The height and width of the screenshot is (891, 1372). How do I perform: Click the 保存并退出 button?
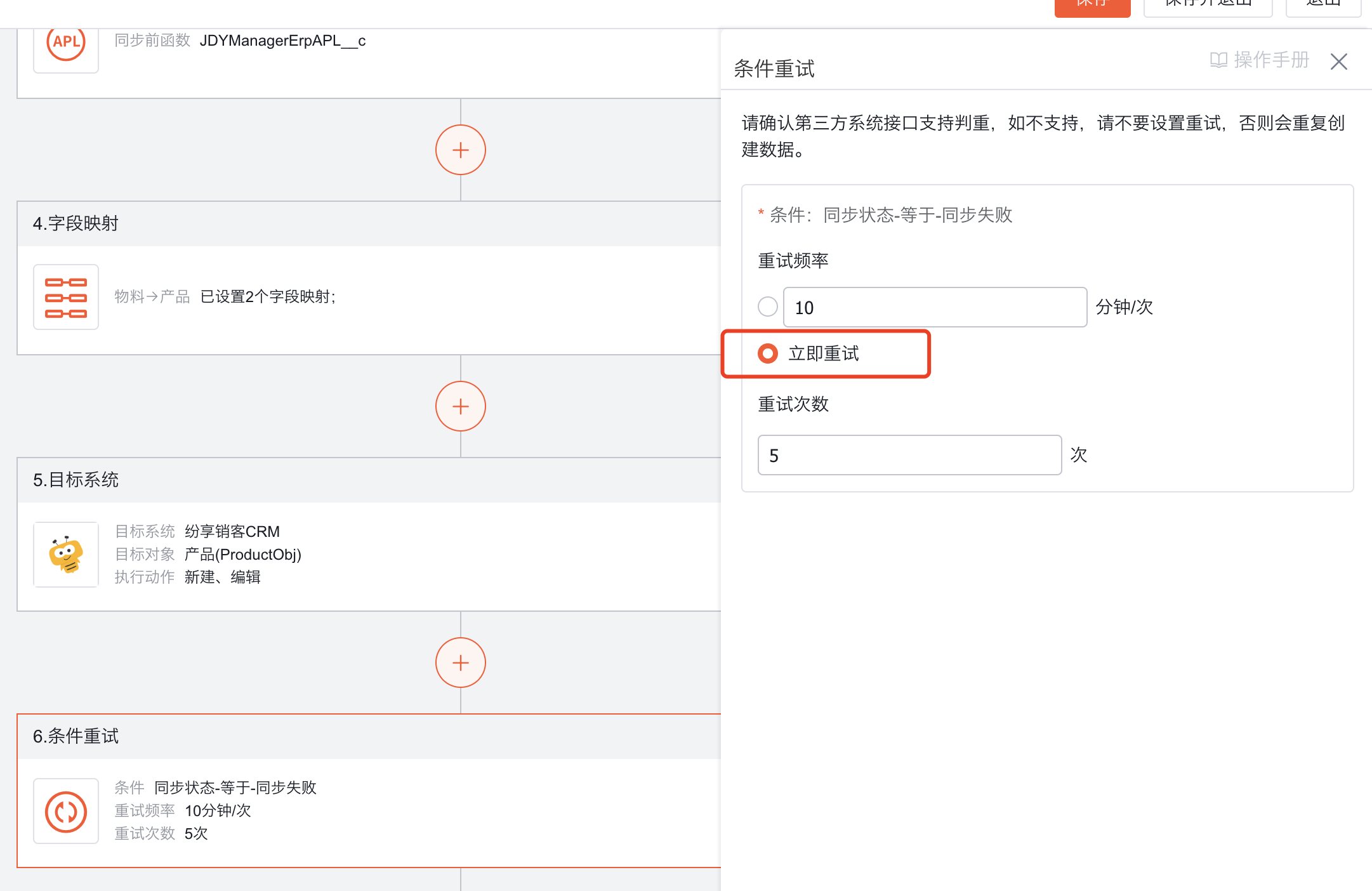pos(1207,5)
